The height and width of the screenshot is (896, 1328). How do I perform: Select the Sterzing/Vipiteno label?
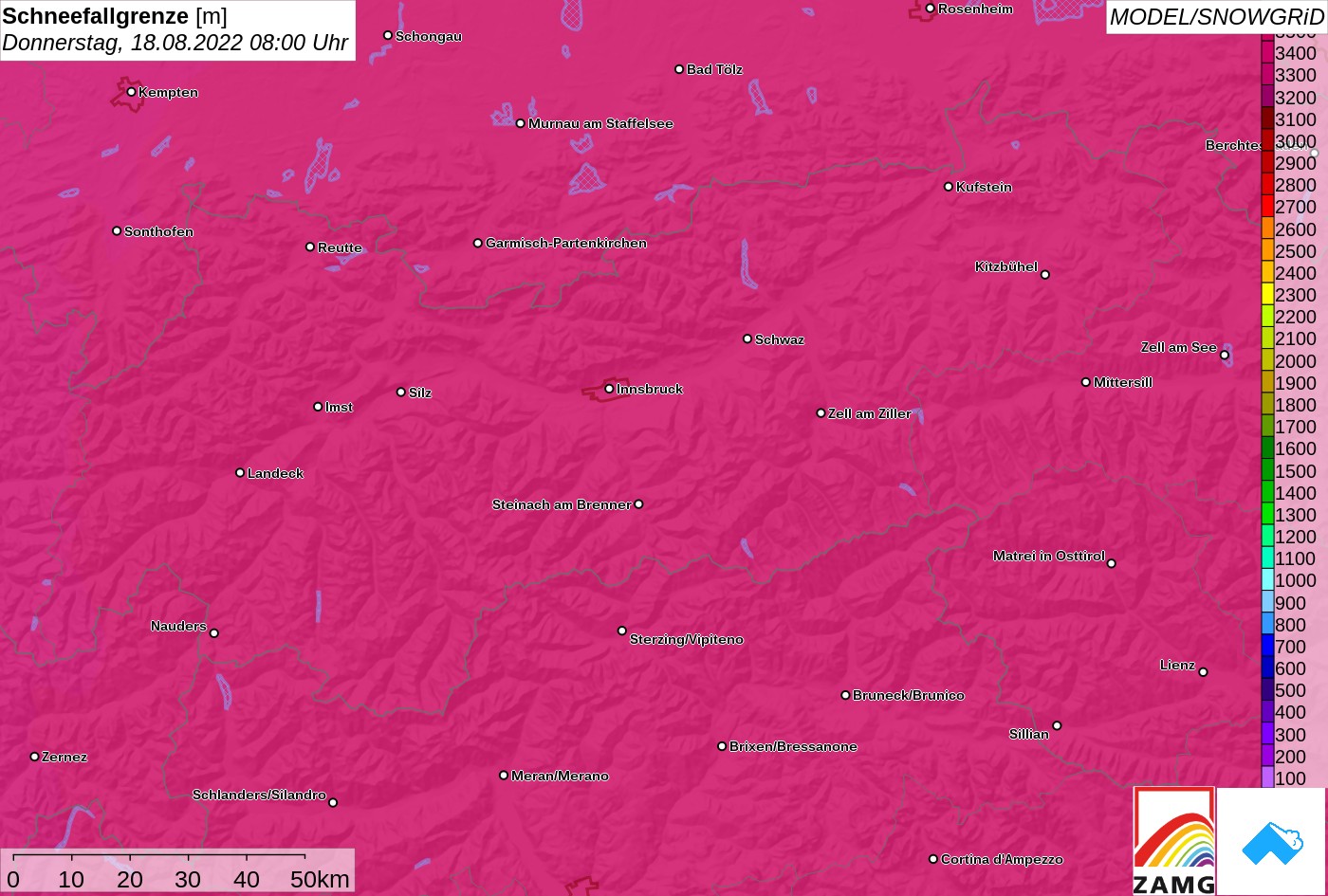687,640
